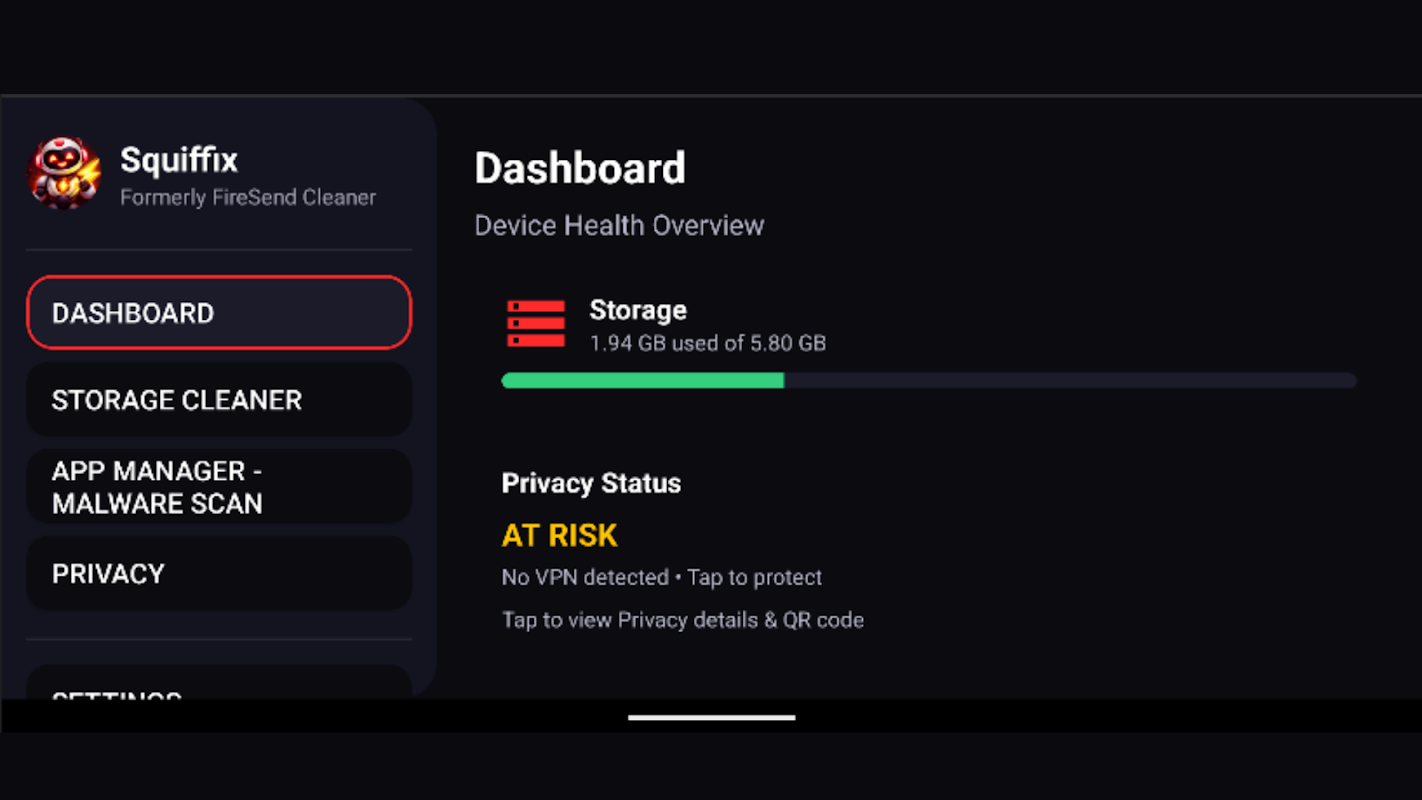Click the Storage card title

(x=638, y=310)
